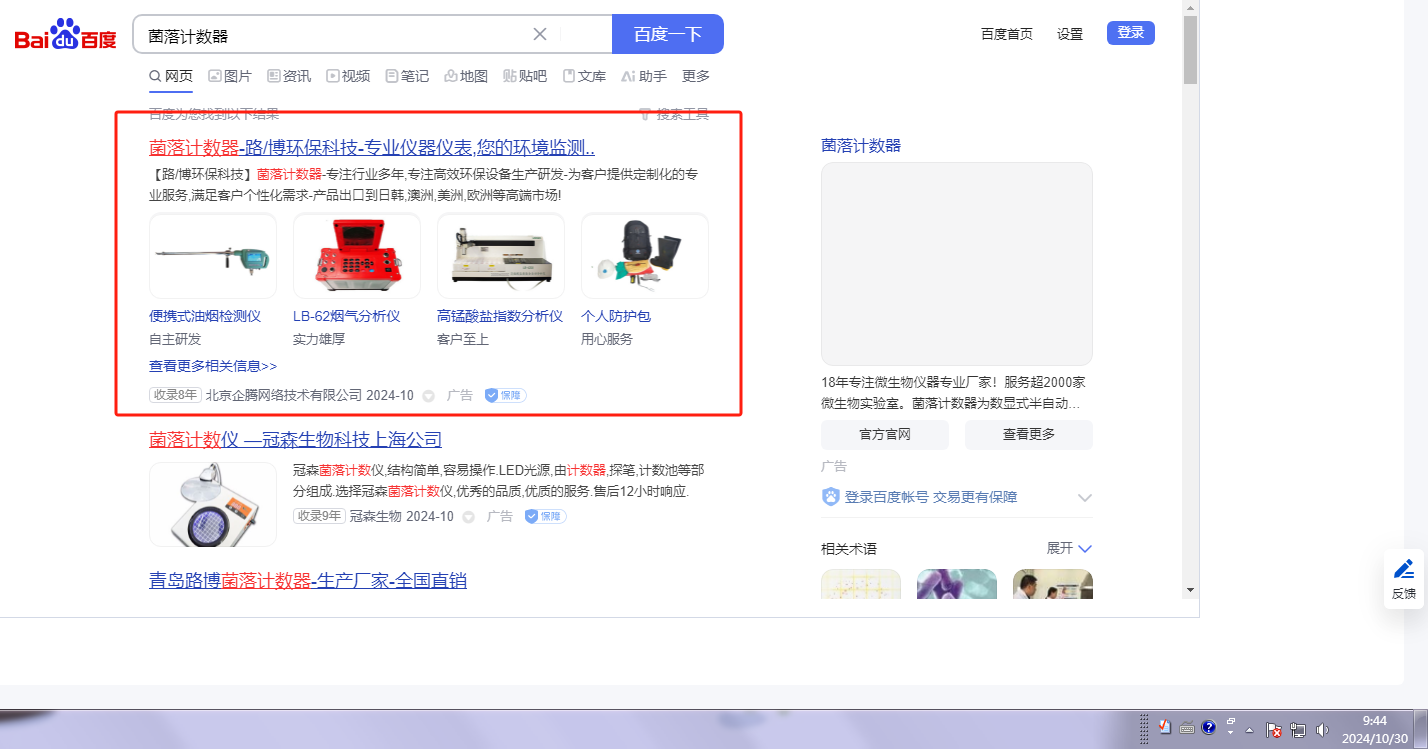Viewport: 1428px width, 749px height.
Task: Click the 官方官网 button
Action: (885, 435)
